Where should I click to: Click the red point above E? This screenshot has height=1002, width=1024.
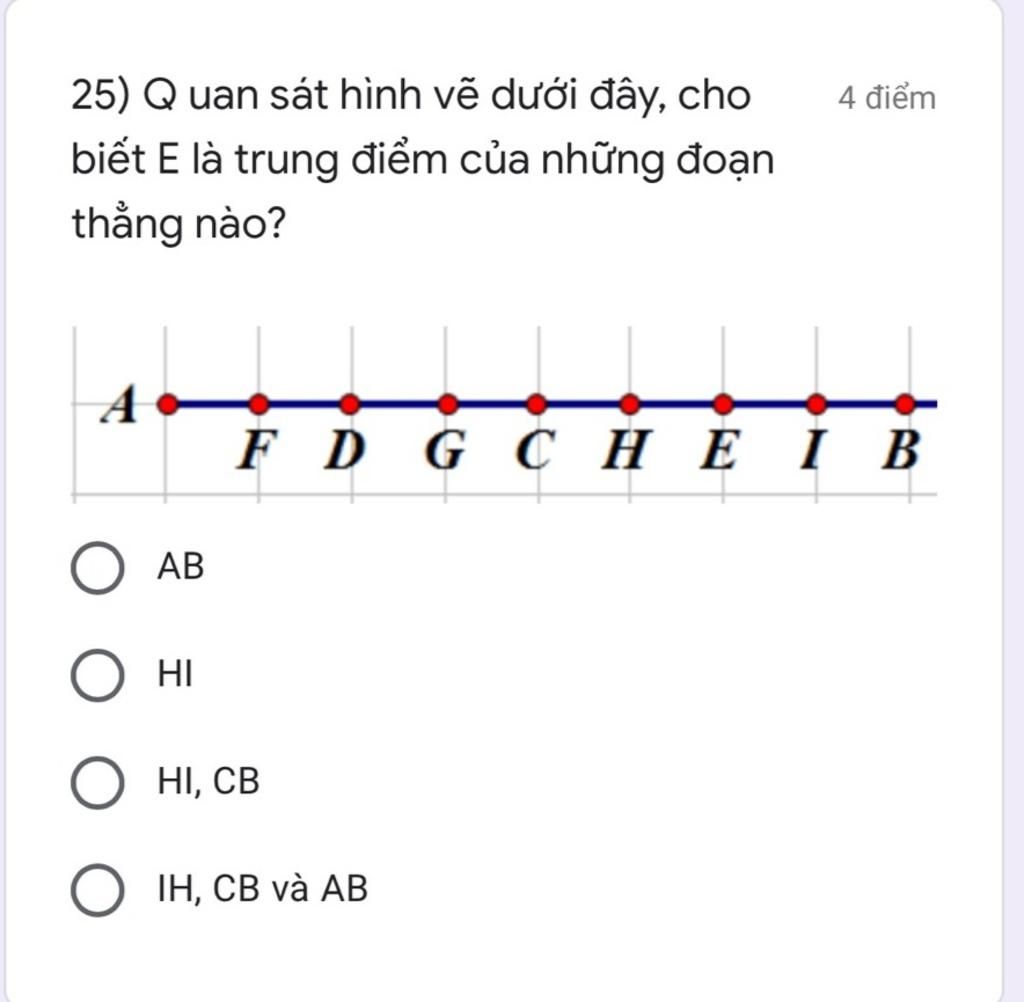[723, 404]
